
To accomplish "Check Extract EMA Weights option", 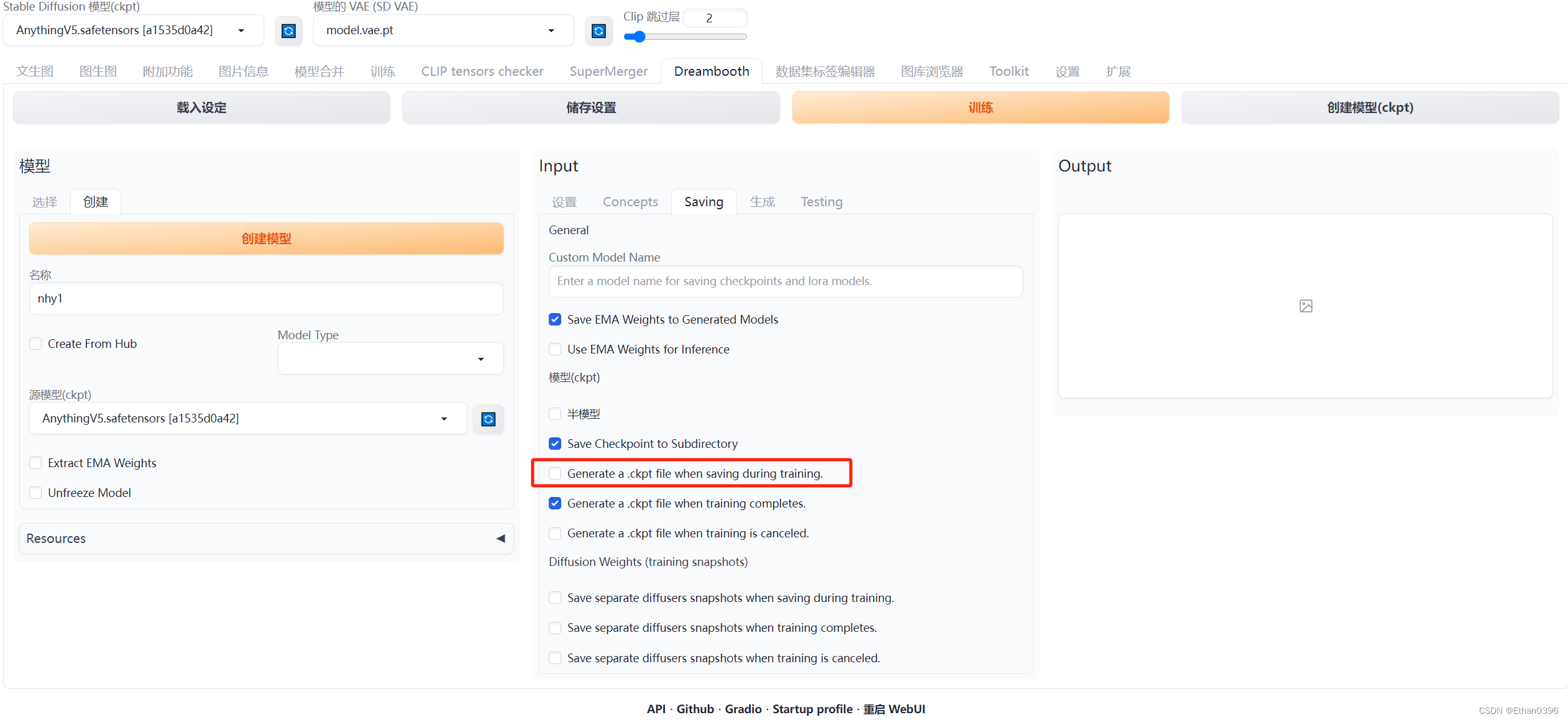I will [36, 463].
